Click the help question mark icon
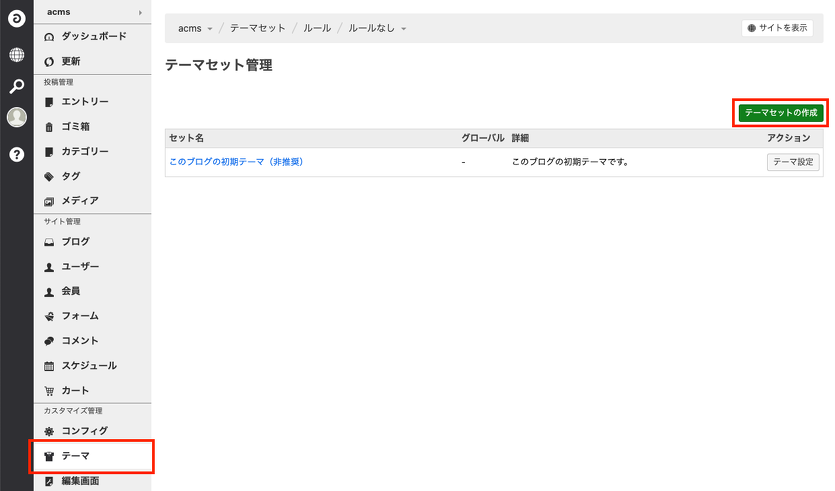This screenshot has height=491, width=835. coord(17,154)
